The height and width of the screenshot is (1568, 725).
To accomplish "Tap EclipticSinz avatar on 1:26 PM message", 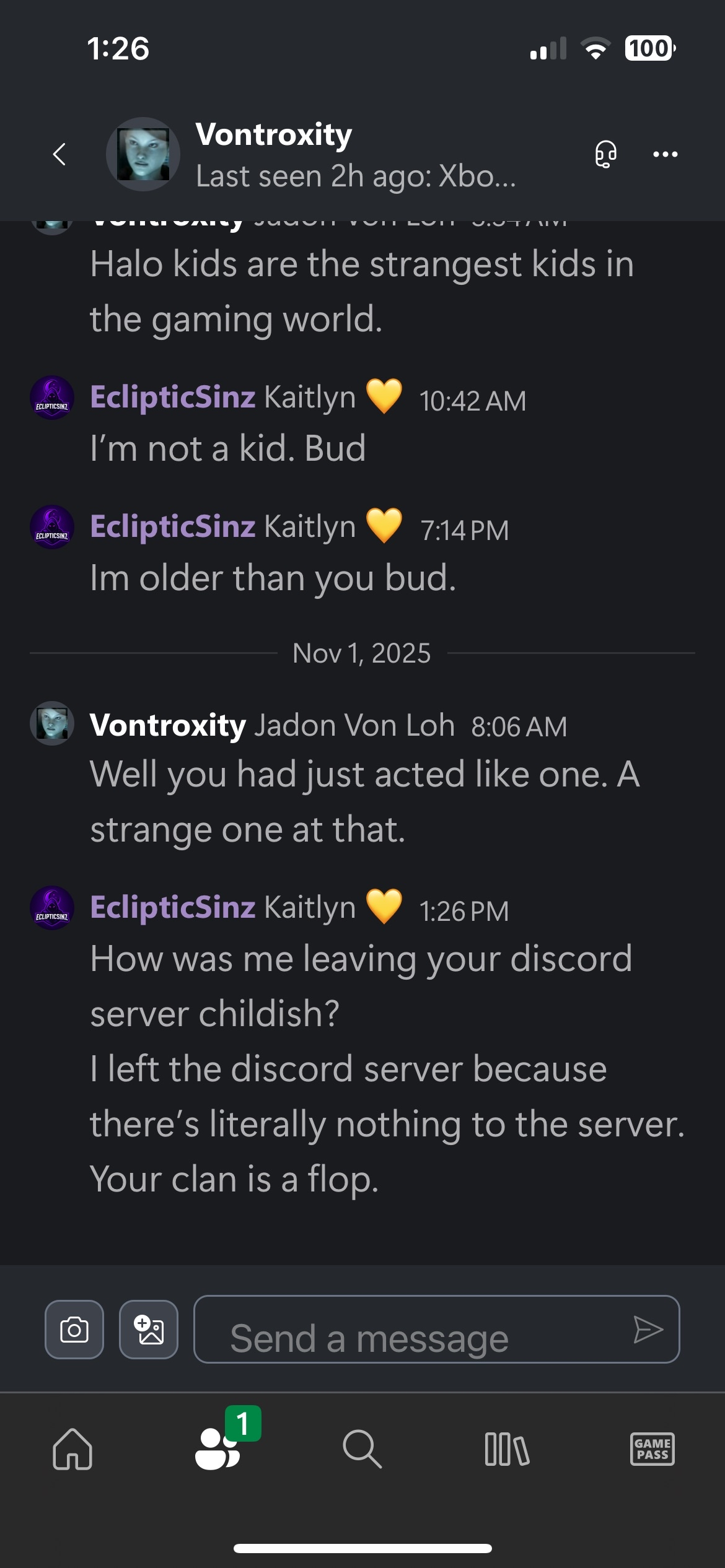I will tap(52, 908).
